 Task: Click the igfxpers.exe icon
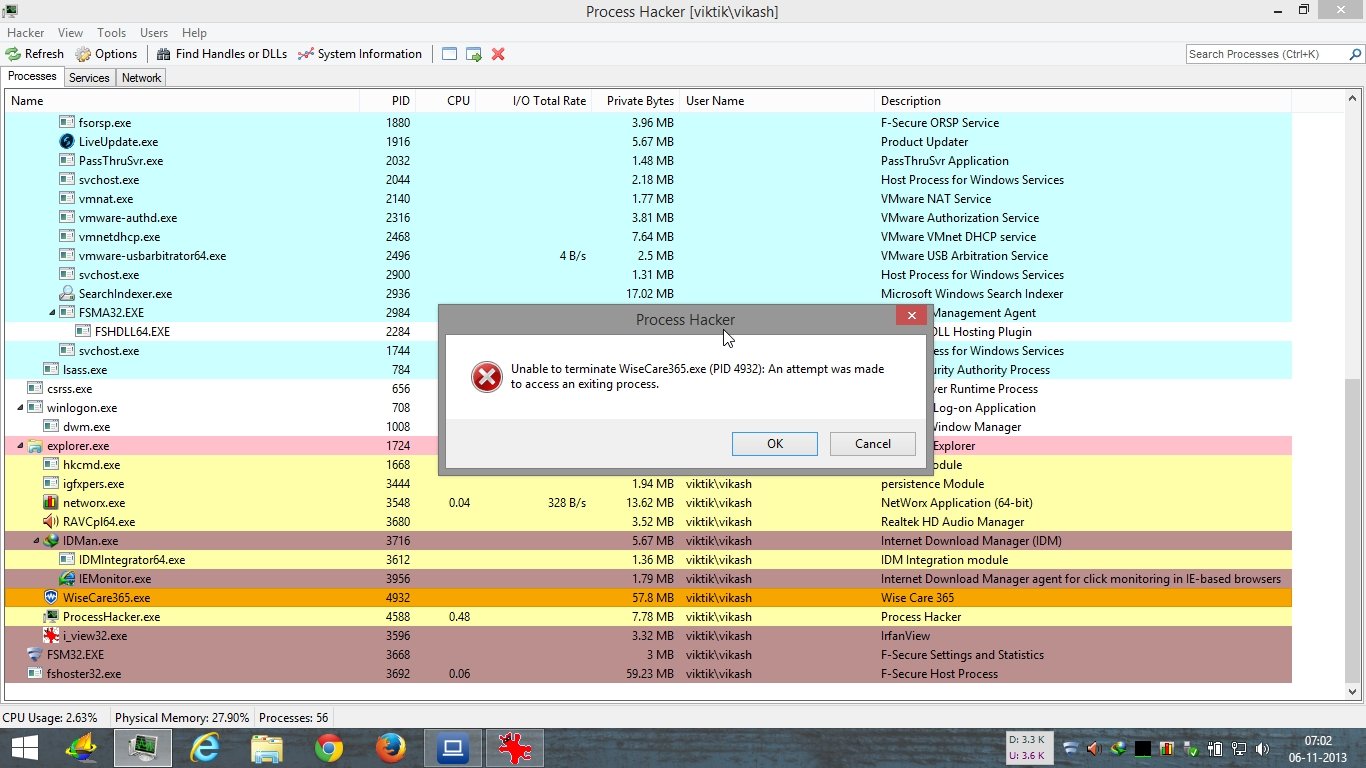pyautogui.click(x=51, y=484)
